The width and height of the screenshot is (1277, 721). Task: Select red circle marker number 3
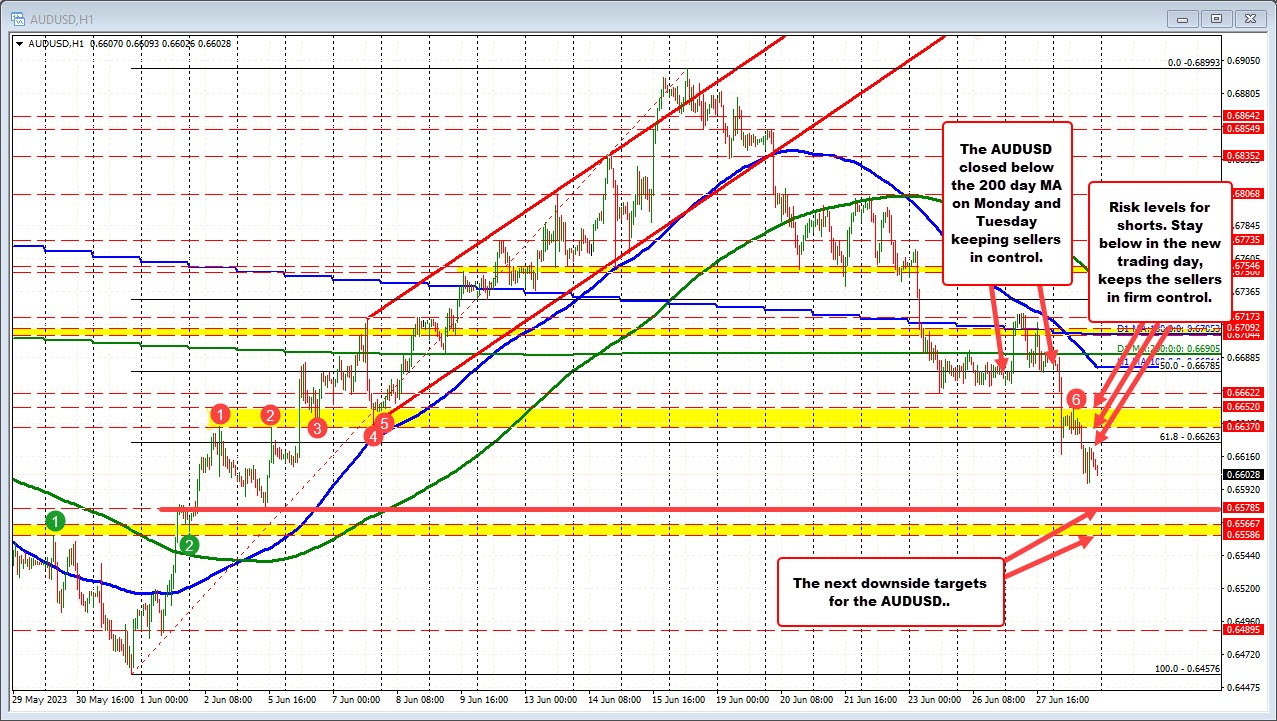(317, 428)
